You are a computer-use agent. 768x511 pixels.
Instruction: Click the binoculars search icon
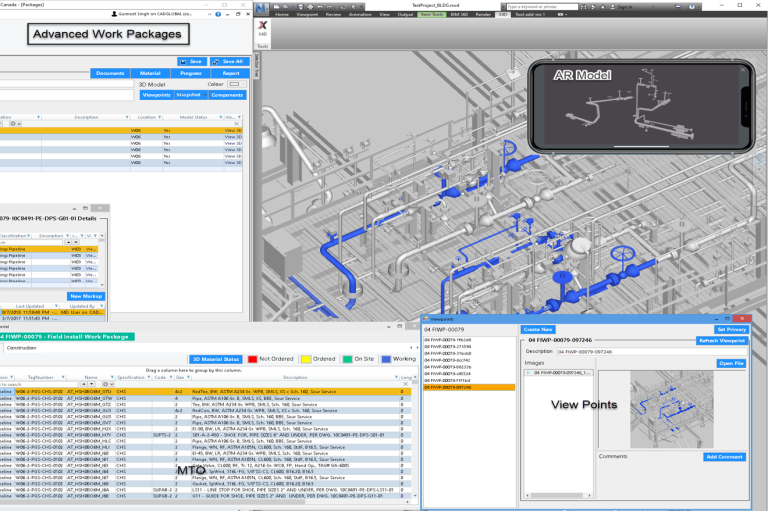point(583,7)
